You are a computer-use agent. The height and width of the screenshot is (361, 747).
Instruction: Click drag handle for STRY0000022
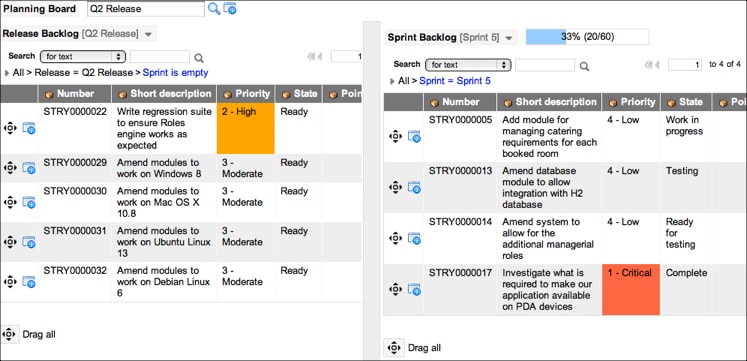click(x=10, y=128)
